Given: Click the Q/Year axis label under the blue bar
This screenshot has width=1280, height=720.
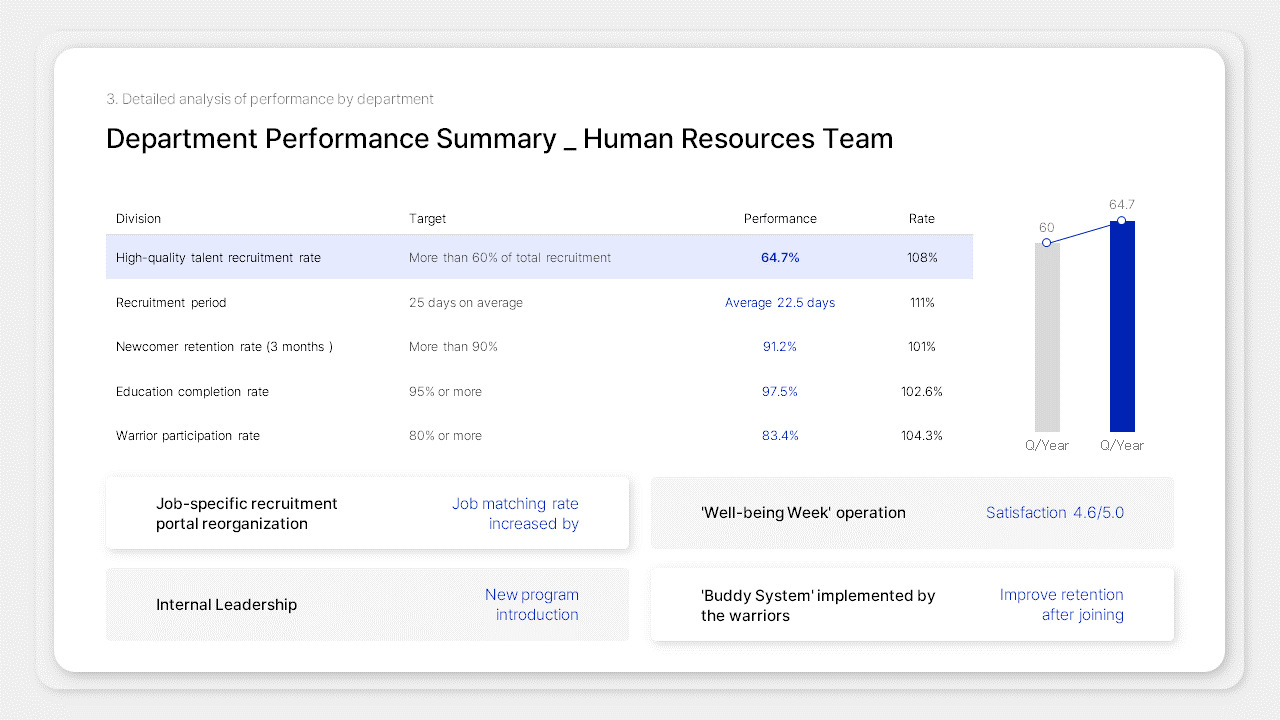Looking at the screenshot, I should [x=1121, y=445].
